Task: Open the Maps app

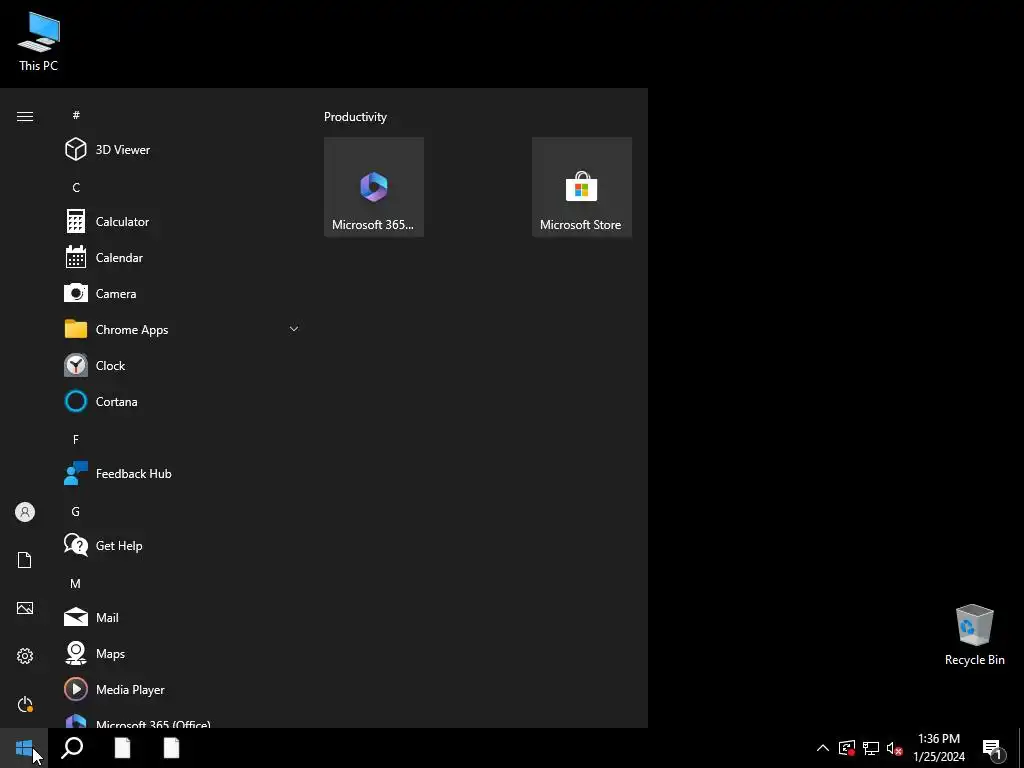Action: pos(182,653)
